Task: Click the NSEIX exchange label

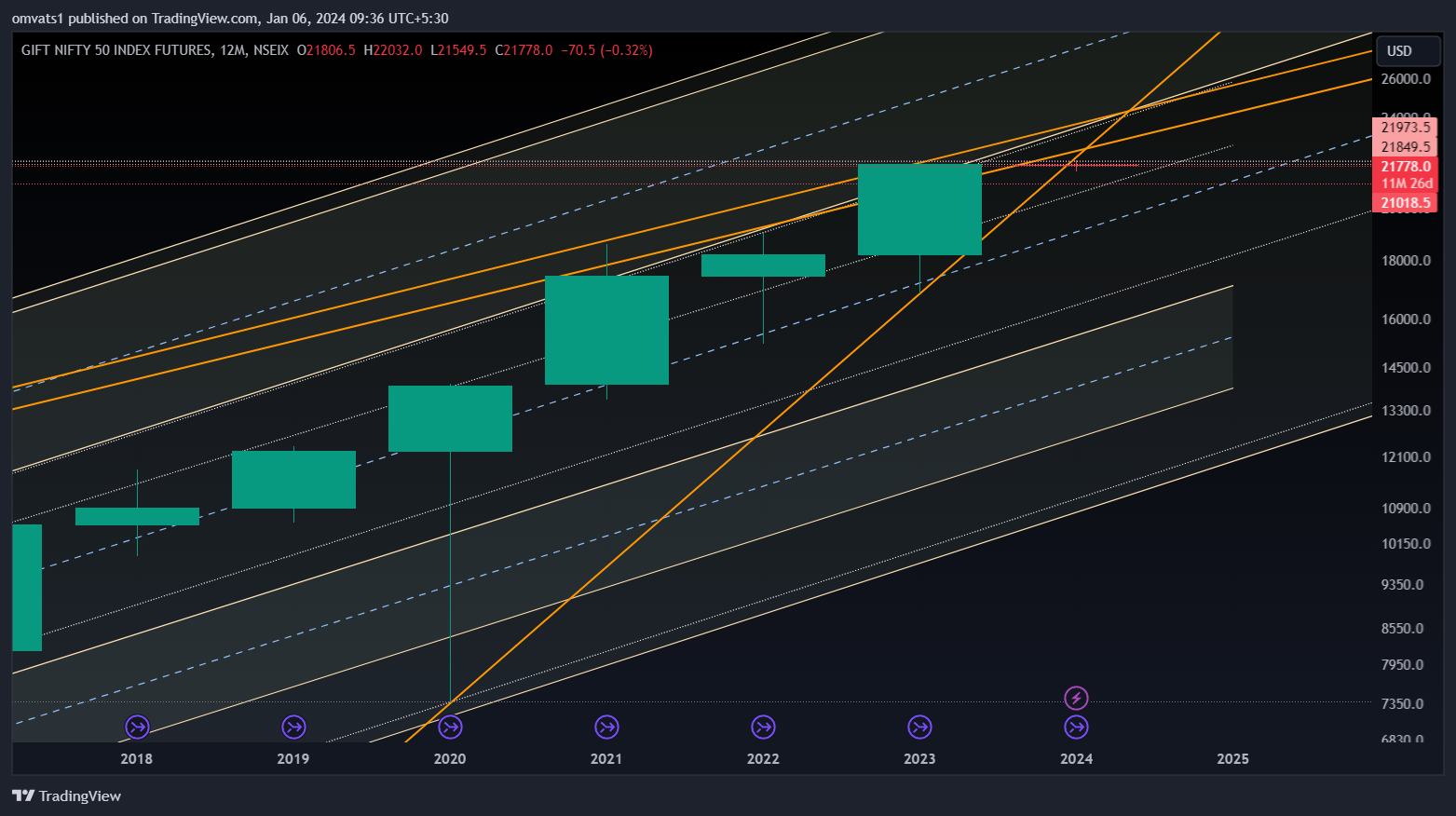Action: 271,50
